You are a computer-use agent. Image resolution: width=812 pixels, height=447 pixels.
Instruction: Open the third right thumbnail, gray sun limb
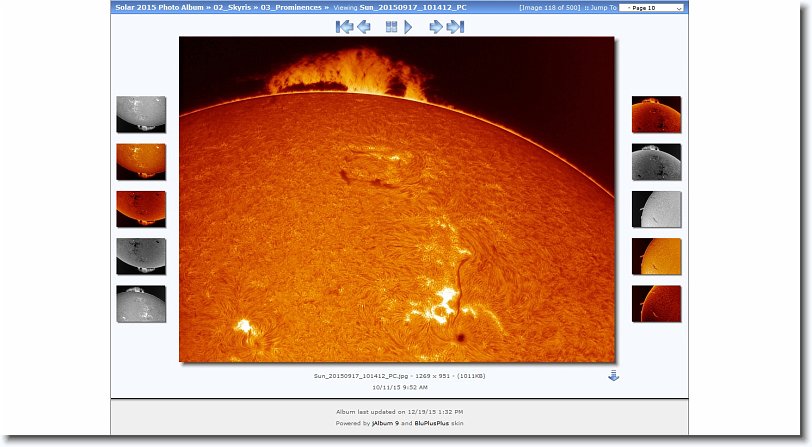657,209
